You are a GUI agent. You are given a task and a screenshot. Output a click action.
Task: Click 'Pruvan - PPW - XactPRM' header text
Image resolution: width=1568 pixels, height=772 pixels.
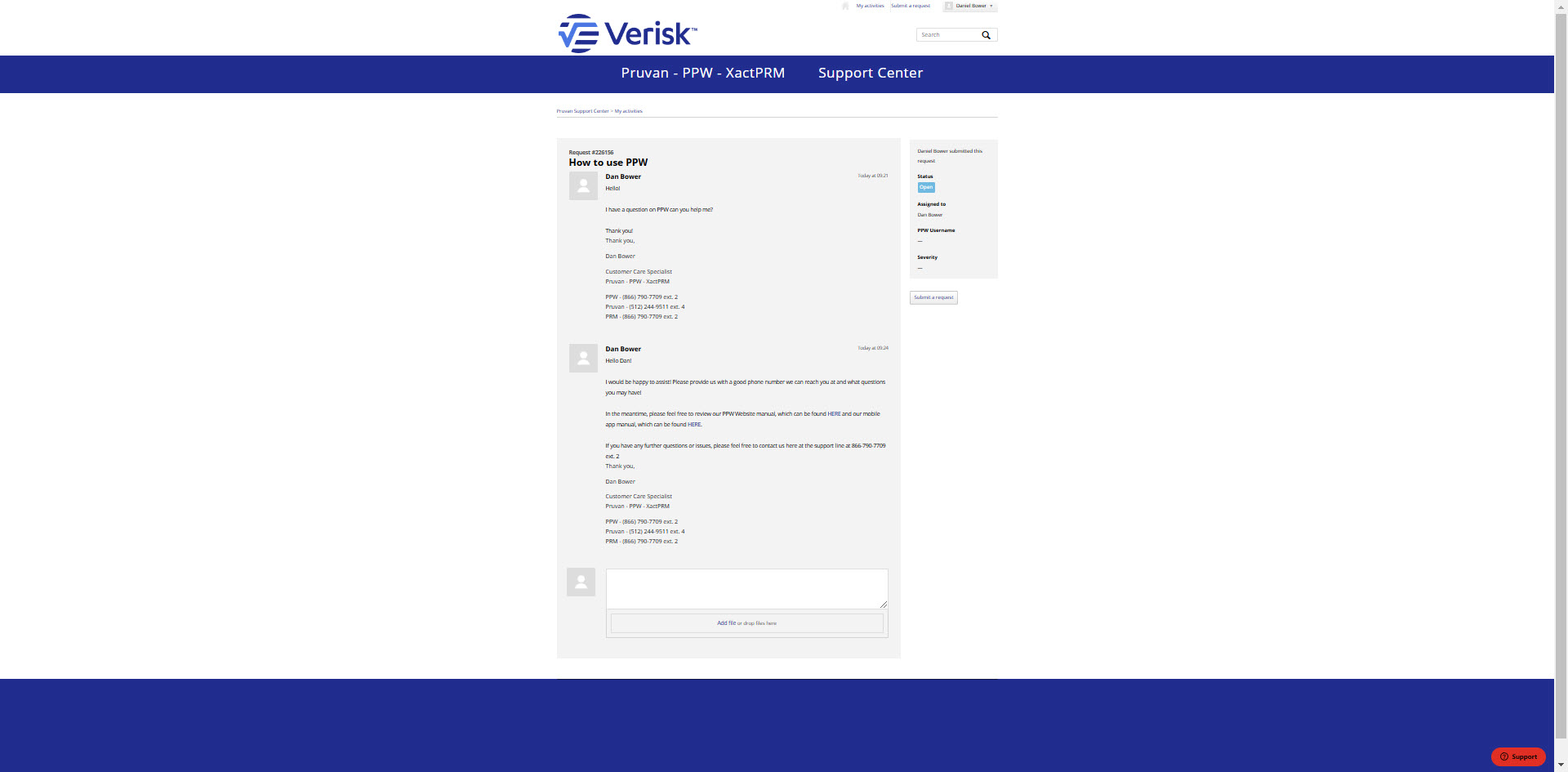(x=703, y=73)
